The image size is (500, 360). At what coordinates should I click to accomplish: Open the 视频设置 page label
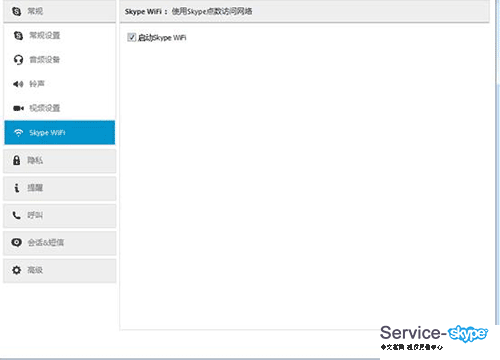[45, 108]
